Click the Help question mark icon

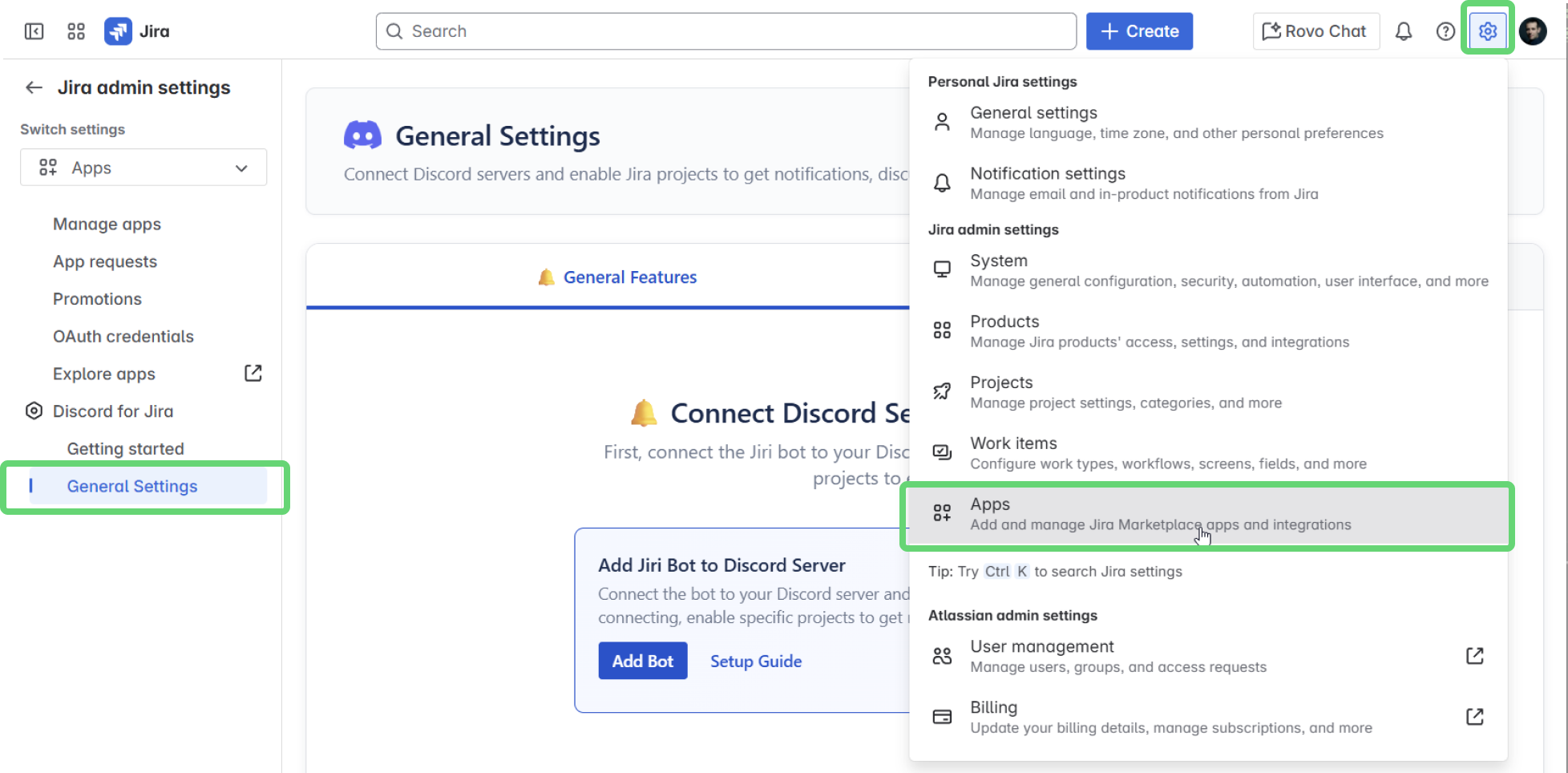(x=1445, y=30)
